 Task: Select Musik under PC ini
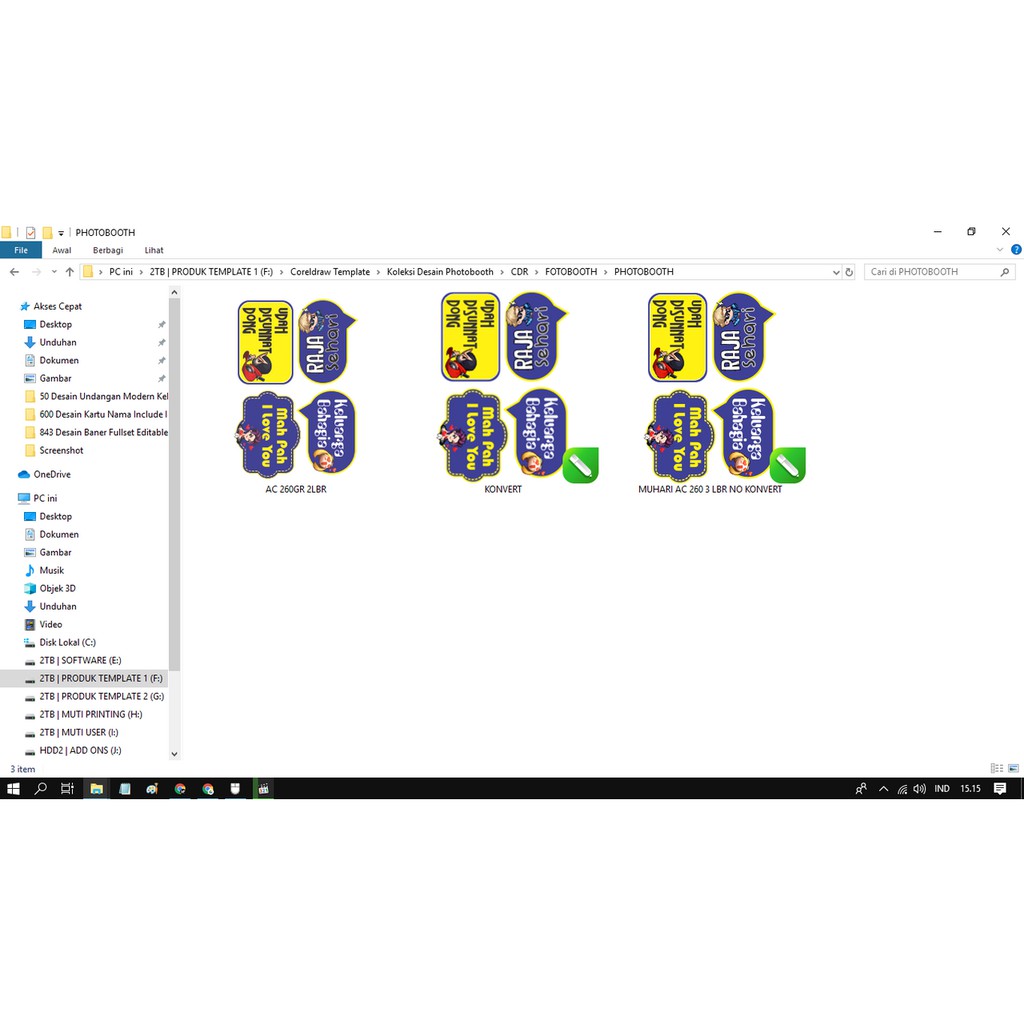44,571
